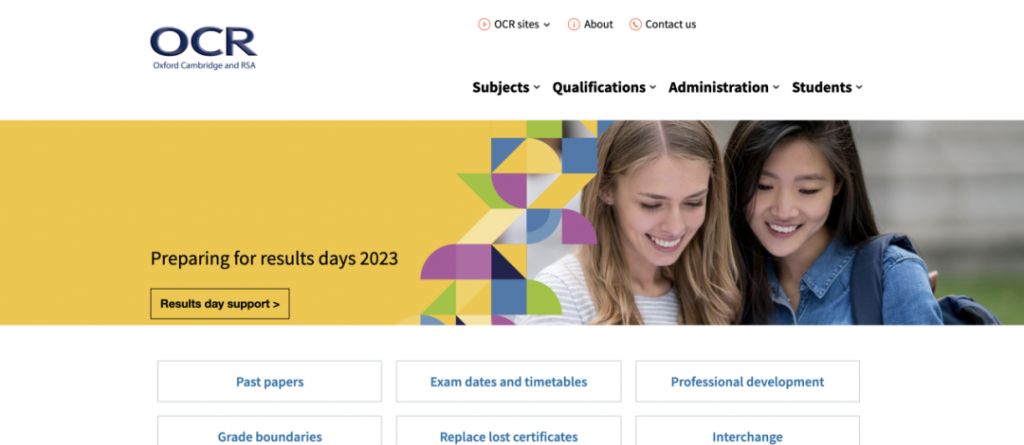Open Professional development tile
This screenshot has height=445, width=1024.
748,382
